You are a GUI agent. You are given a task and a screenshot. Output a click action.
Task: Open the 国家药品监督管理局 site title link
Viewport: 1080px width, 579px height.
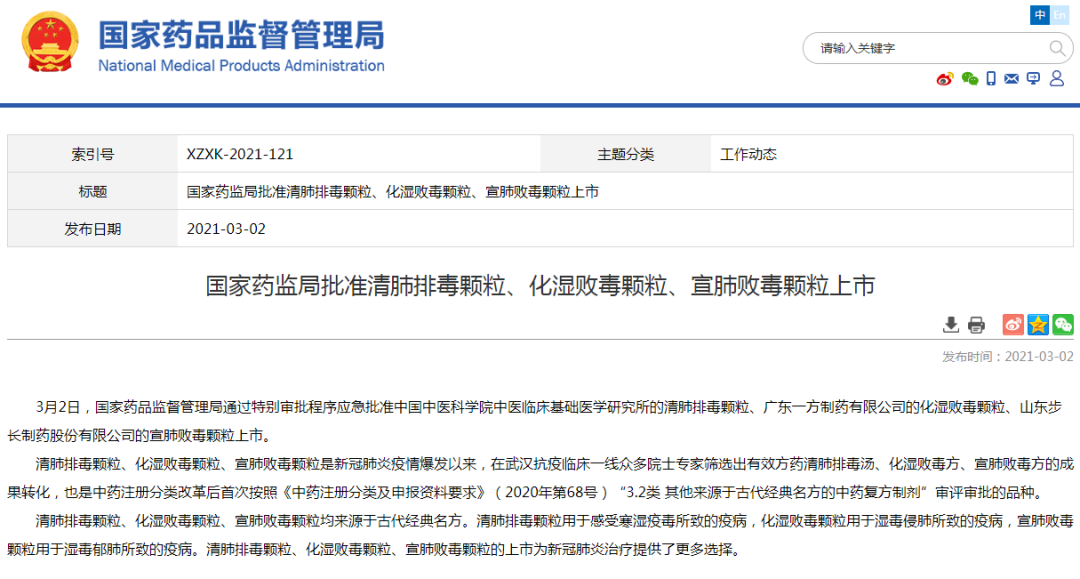pos(241,35)
